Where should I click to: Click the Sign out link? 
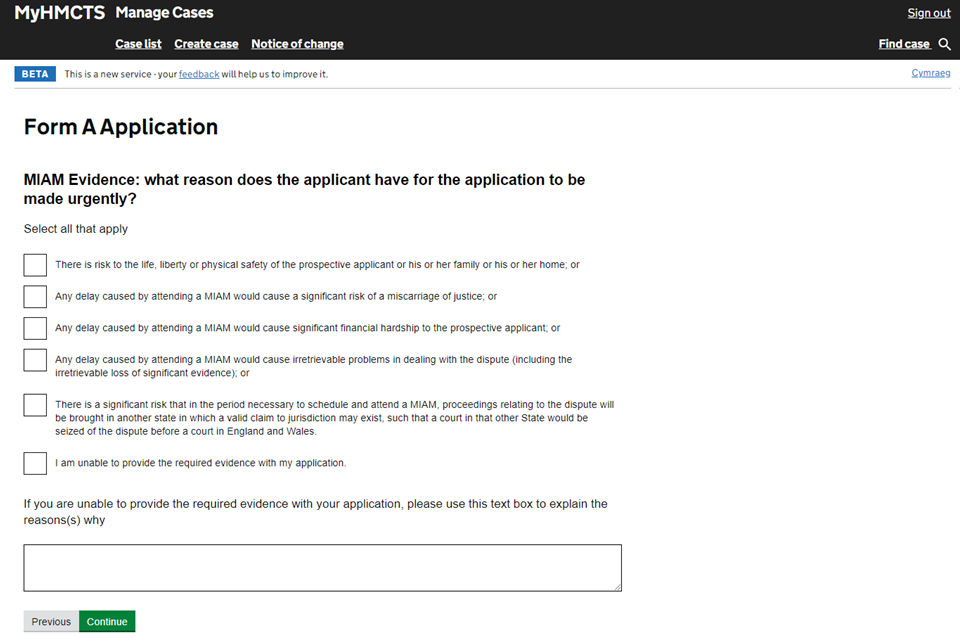click(928, 13)
